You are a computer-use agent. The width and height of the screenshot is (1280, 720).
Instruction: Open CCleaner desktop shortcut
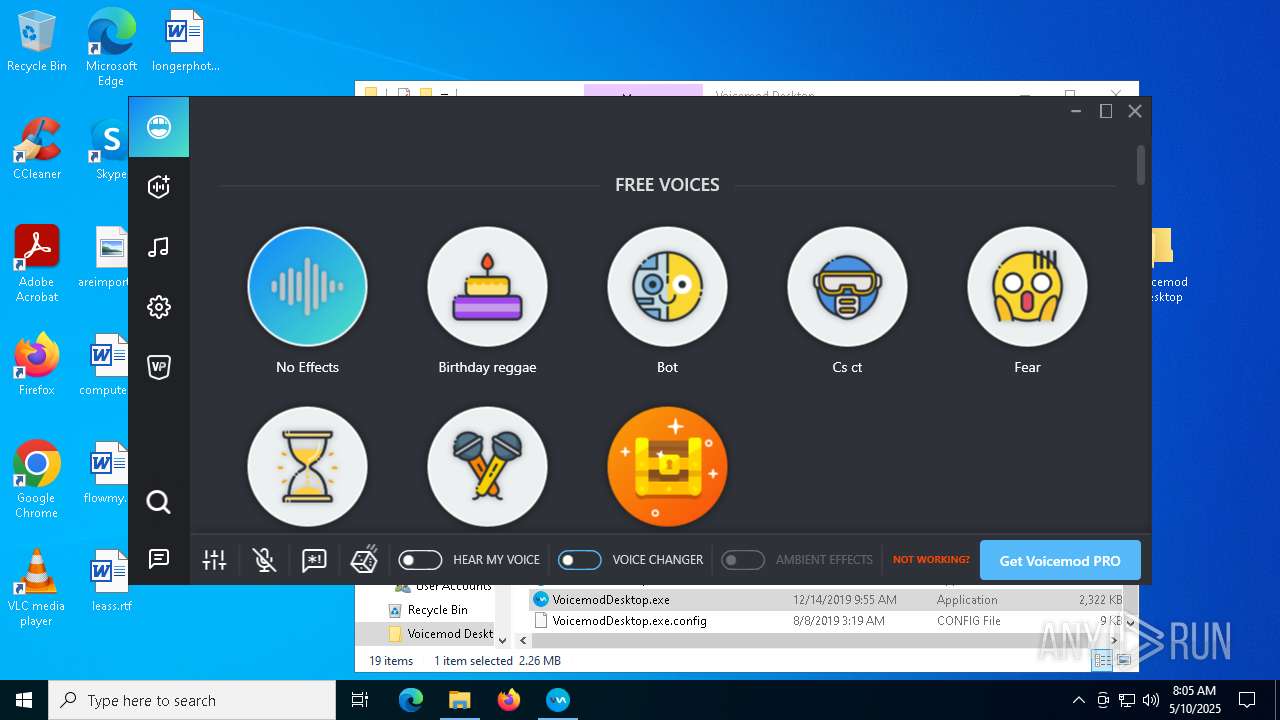37,149
